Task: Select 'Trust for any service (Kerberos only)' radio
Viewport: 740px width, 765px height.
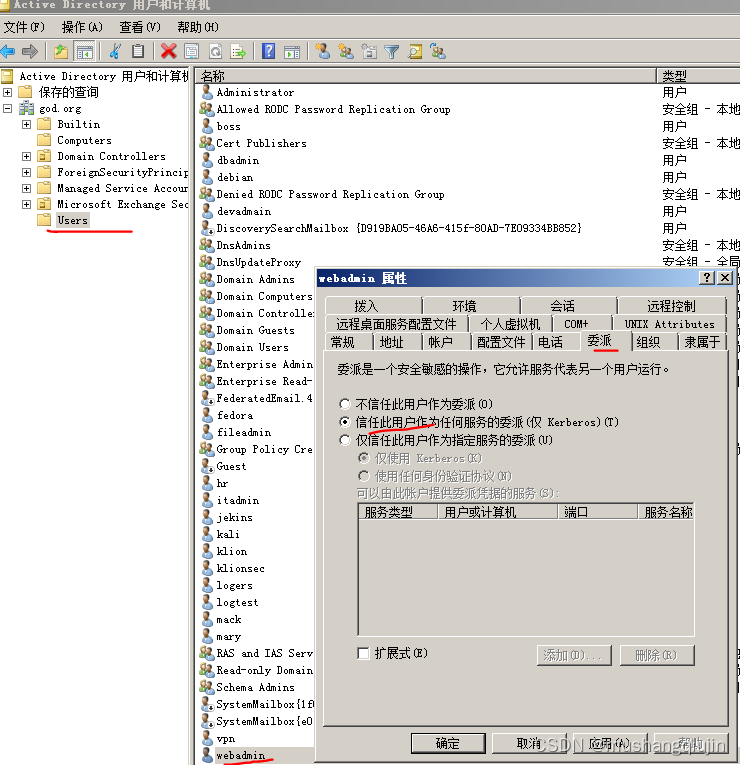Action: 345,422
